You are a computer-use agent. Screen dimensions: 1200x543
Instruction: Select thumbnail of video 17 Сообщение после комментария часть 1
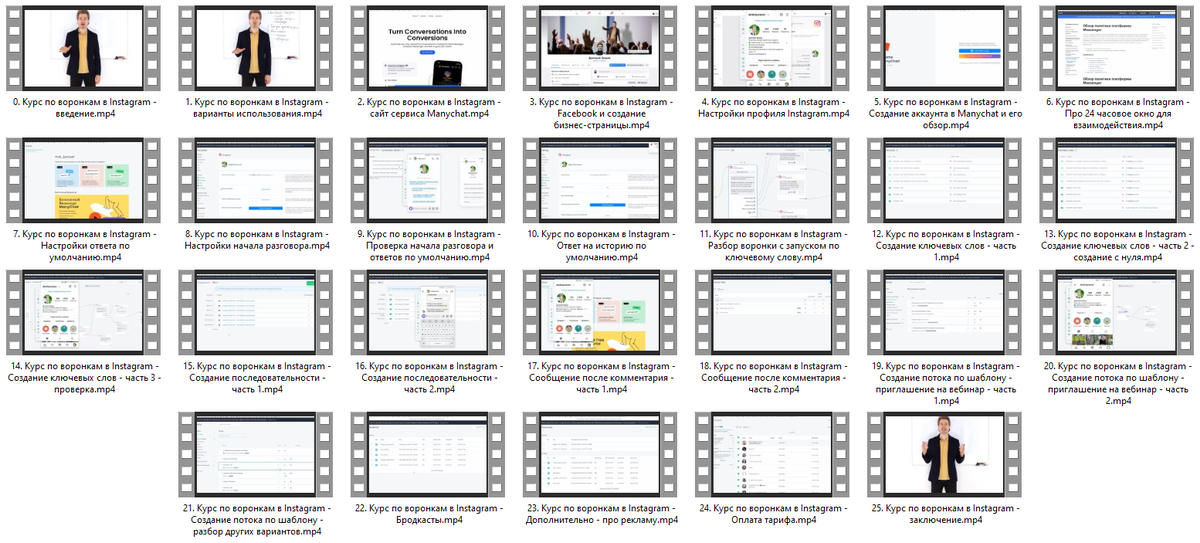coord(600,311)
